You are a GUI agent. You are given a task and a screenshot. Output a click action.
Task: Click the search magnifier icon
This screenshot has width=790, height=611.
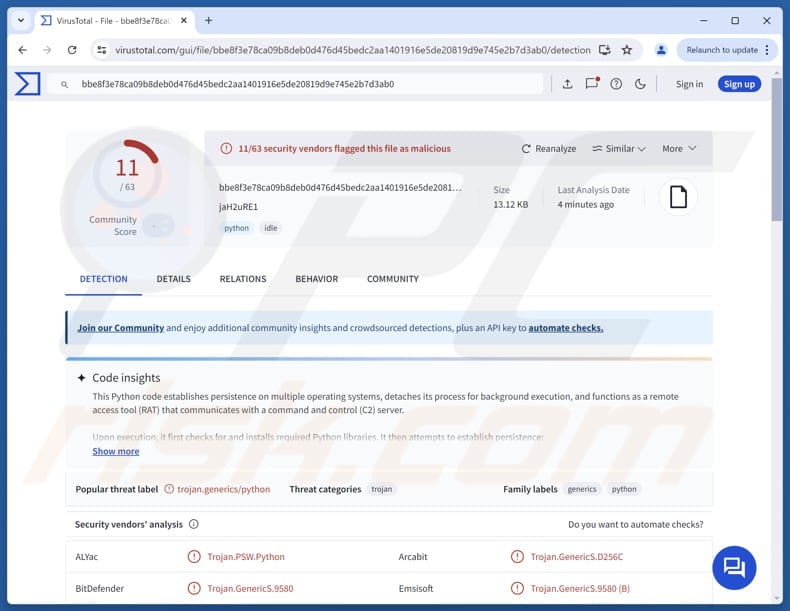(x=64, y=85)
